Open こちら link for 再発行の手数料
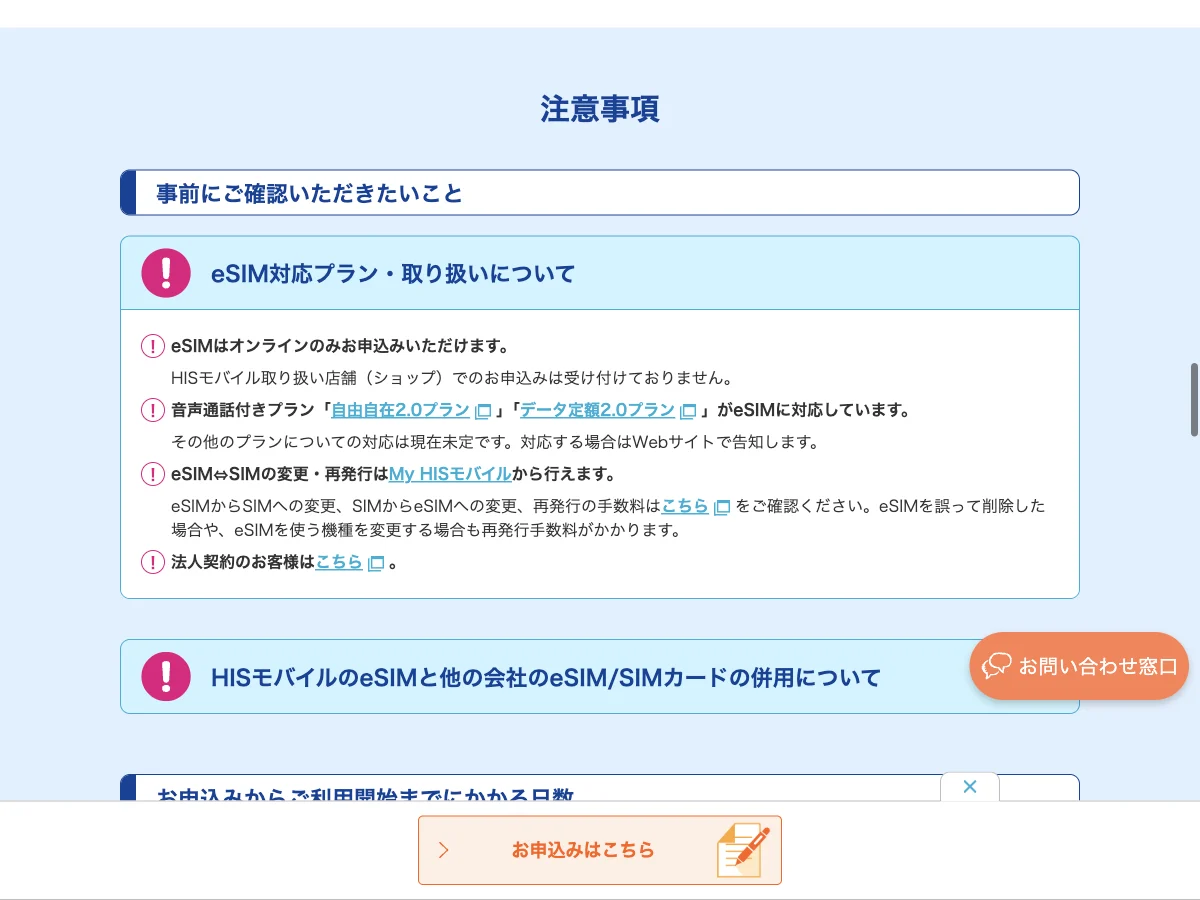 (685, 506)
